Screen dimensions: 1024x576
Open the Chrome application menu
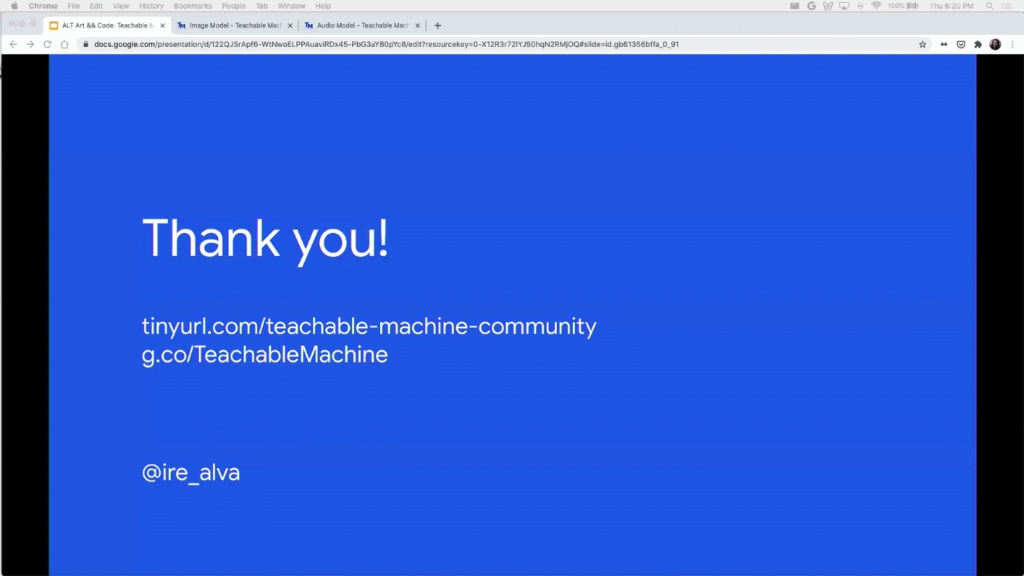43,6
